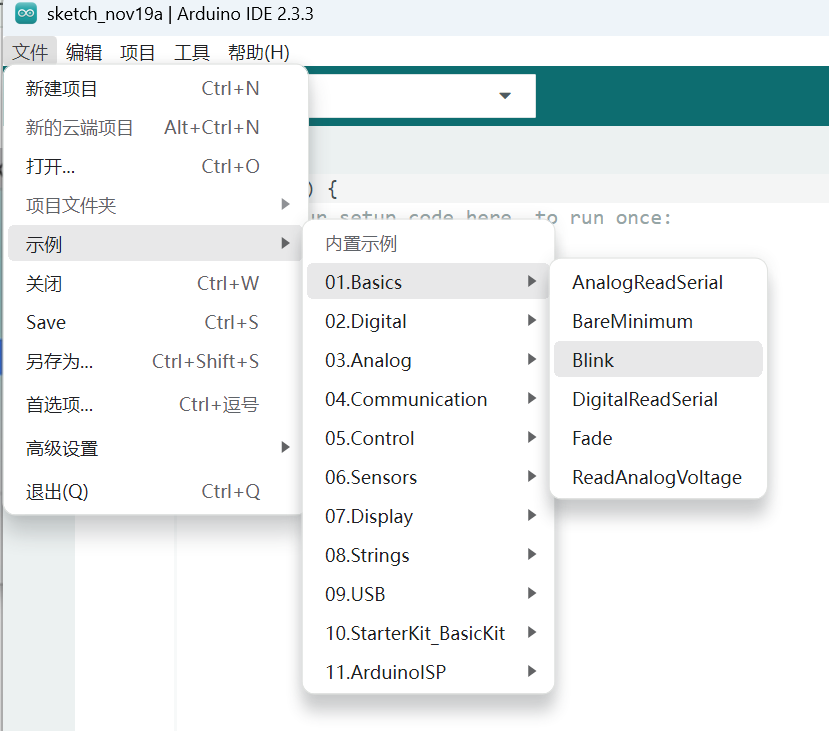Expand the 02.Digital examples submenu
This screenshot has width=829, height=731.
tap(428, 321)
